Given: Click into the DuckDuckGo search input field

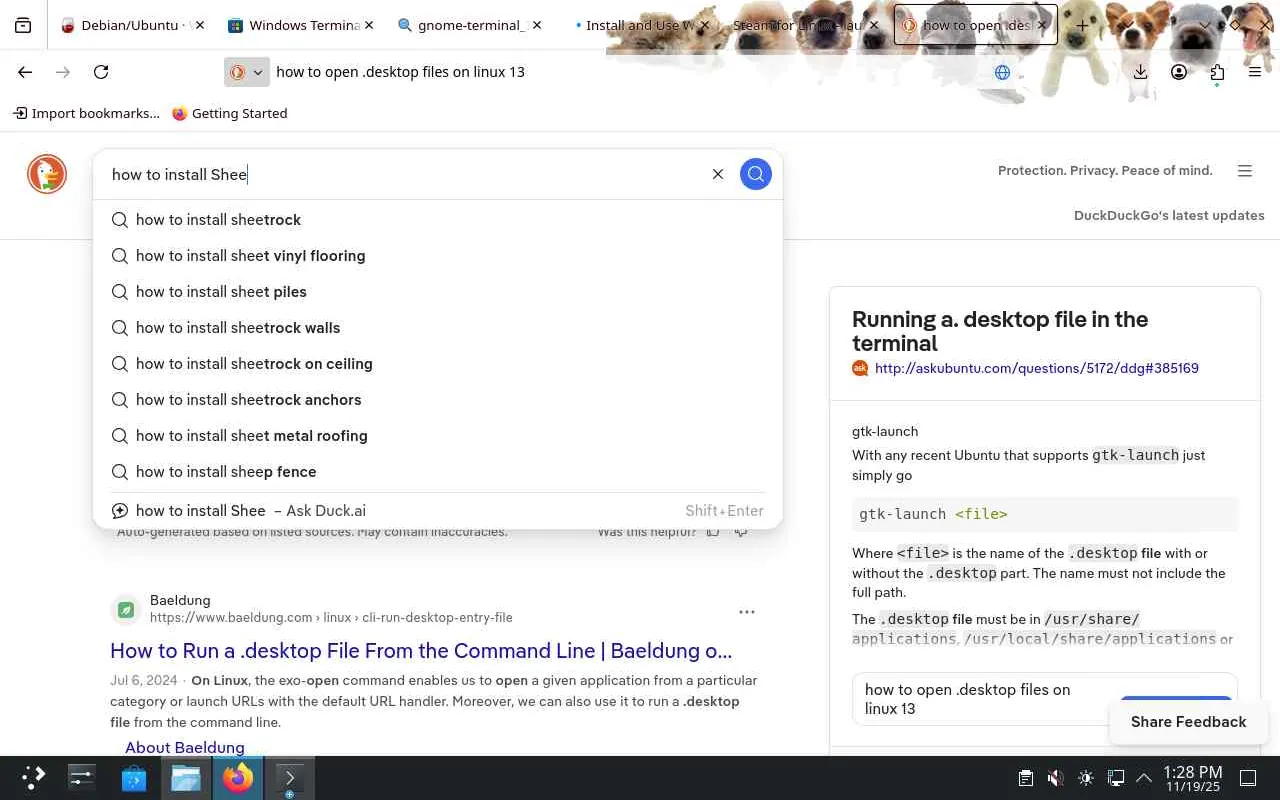Looking at the screenshot, I should 404,174.
